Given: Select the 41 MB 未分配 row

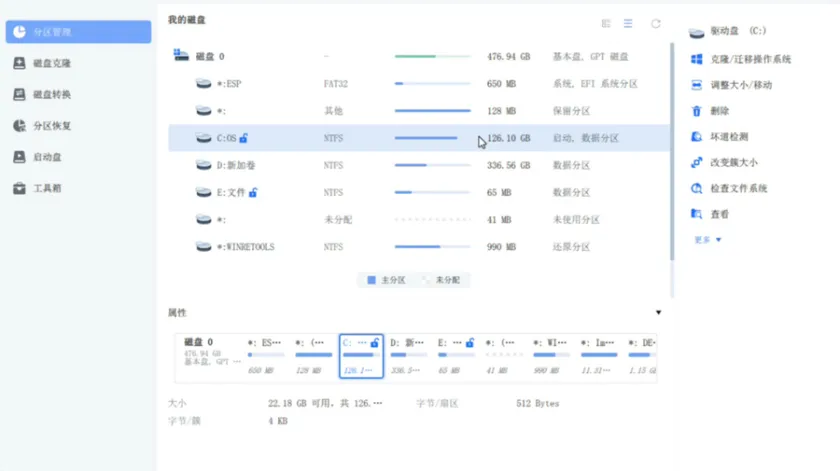Looking at the screenshot, I should [419, 220].
